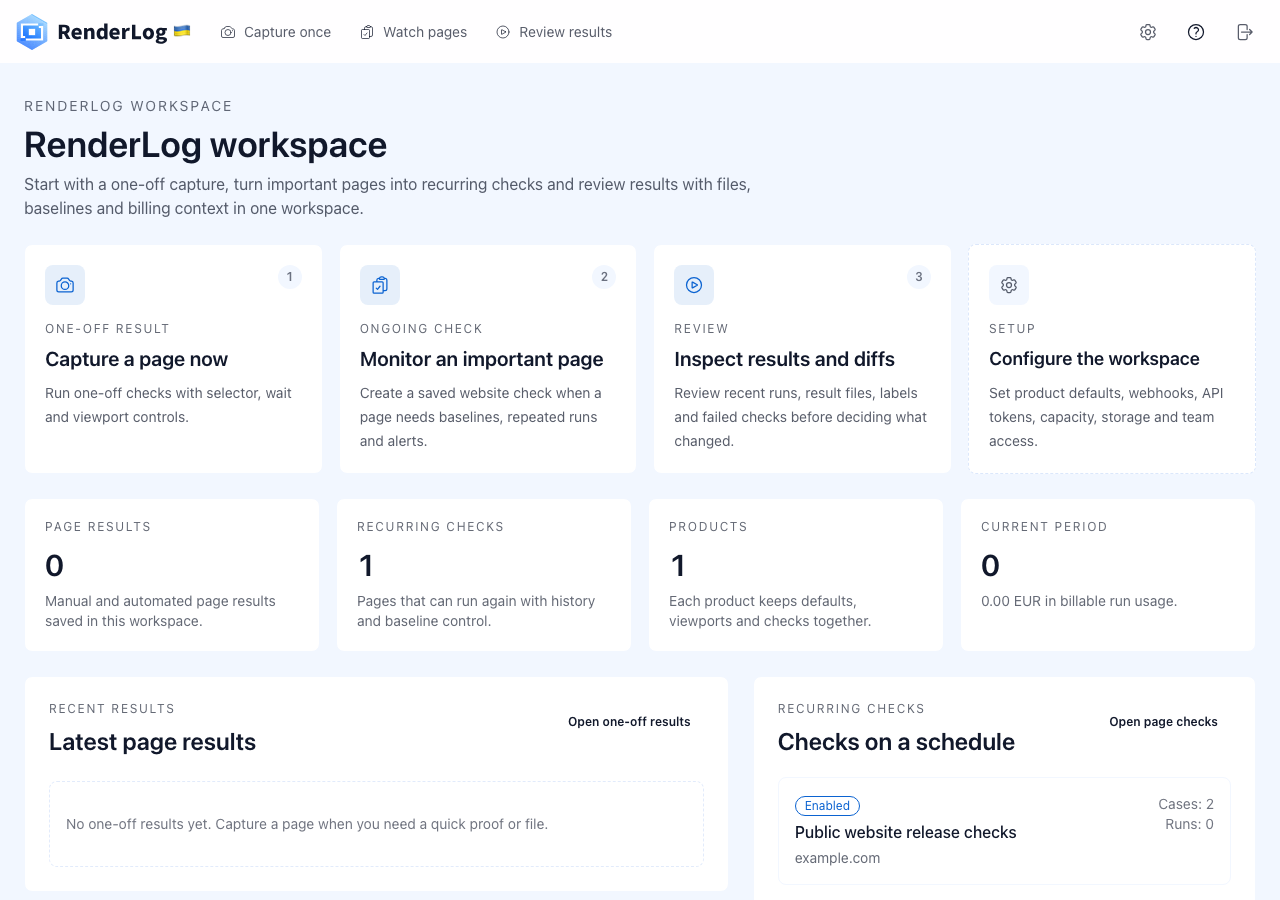Click the Page Results stat card
Image resolution: width=1280 pixels, height=900 pixels.
coord(172,575)
